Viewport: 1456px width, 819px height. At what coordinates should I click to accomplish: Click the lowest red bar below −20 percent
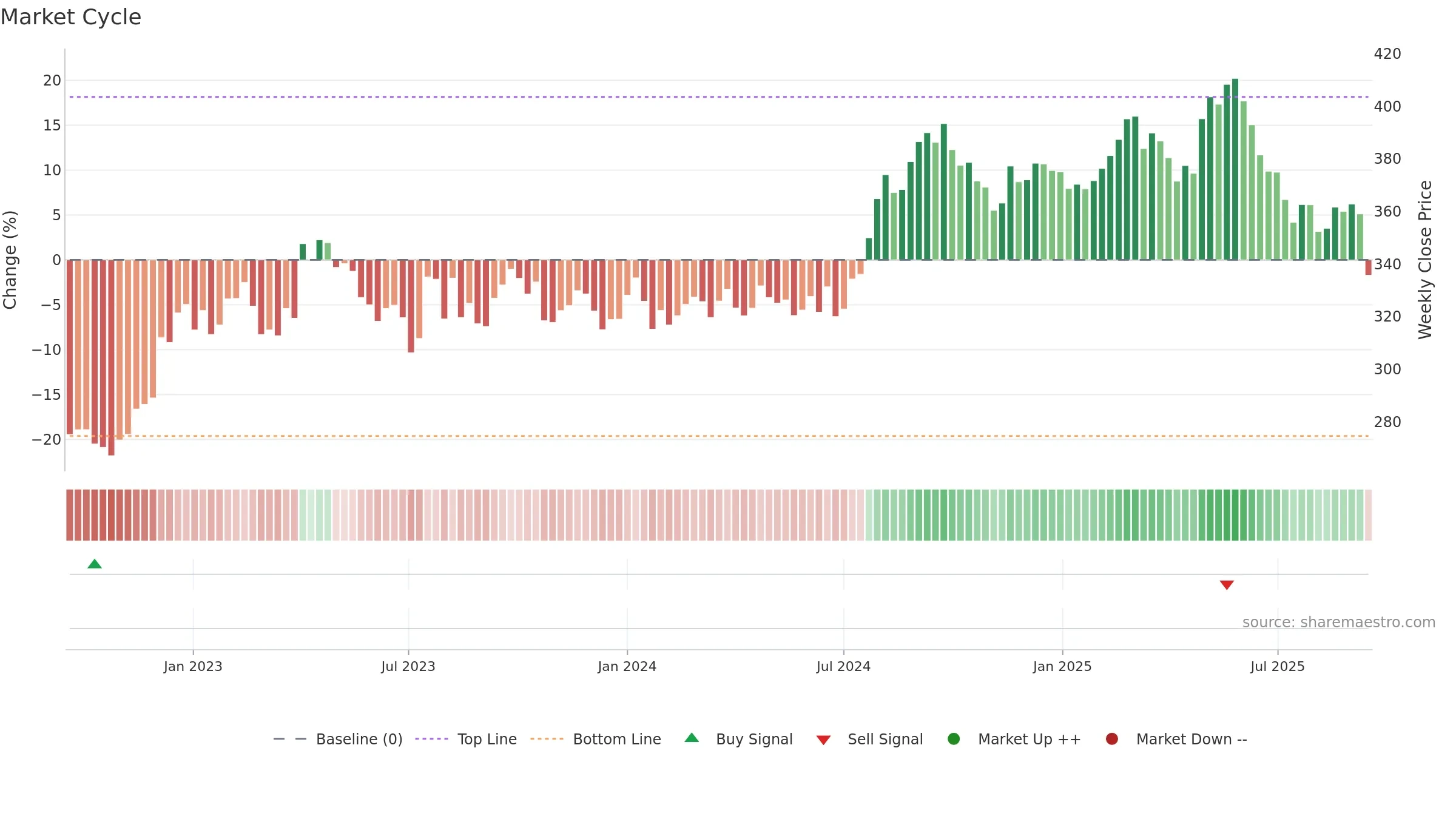coord(111,358)
